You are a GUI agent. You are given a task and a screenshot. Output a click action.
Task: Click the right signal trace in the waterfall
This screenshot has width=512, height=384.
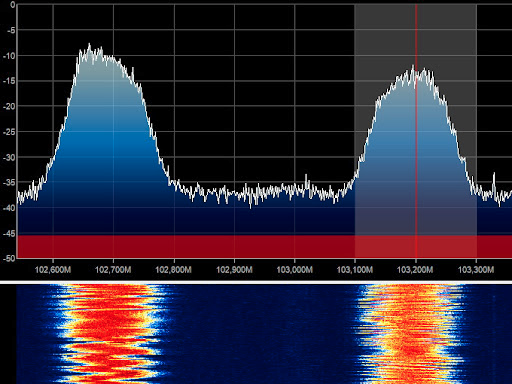[412, 333]
